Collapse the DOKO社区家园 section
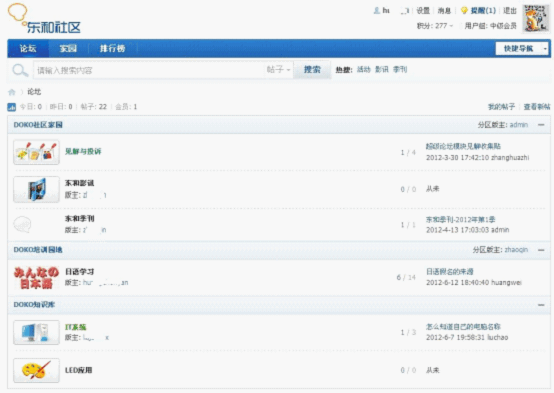Image resolution: width=554 pixels, height=393 pixels. 541,125
